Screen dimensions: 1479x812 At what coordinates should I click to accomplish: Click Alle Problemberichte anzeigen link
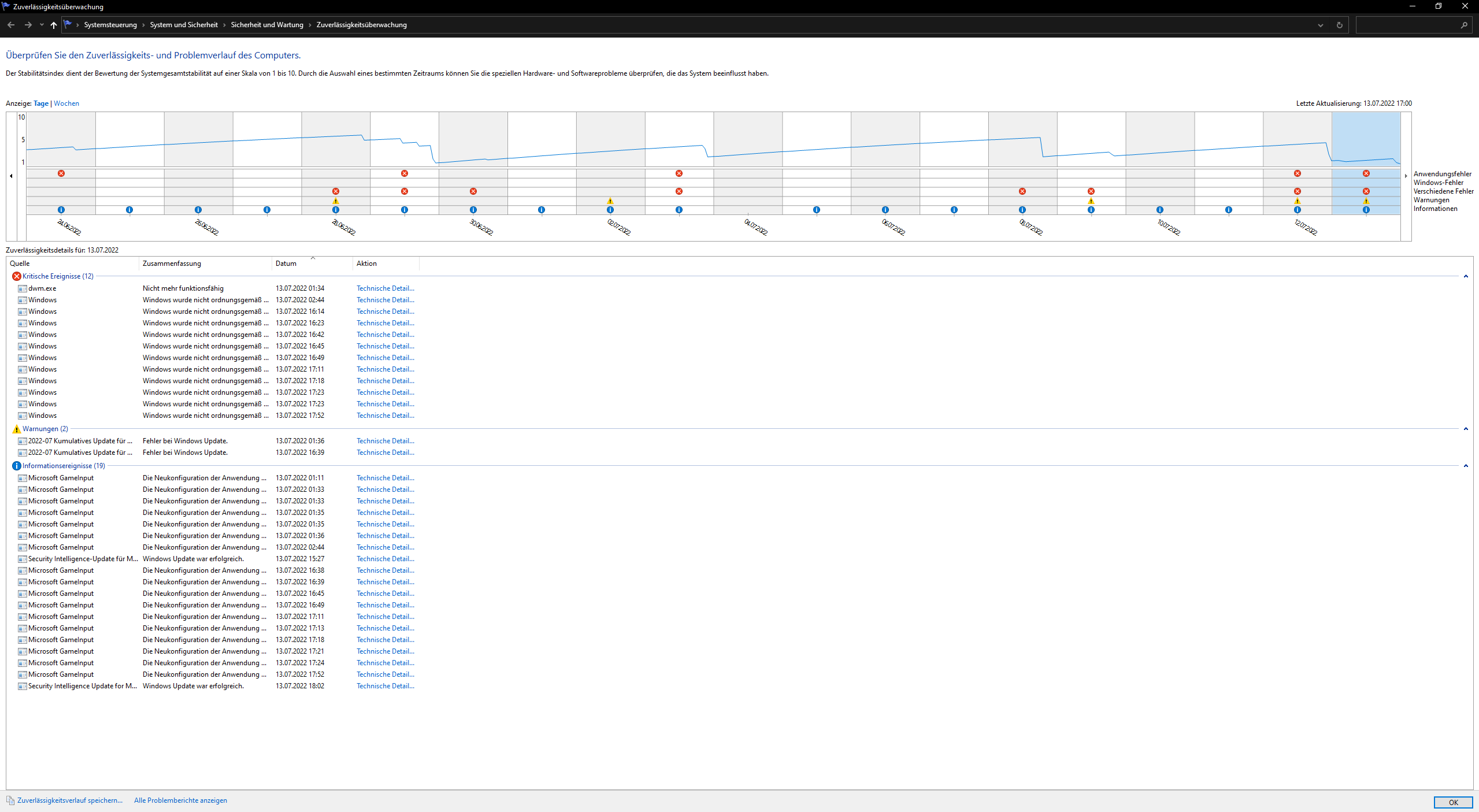[x=180, y=800]
